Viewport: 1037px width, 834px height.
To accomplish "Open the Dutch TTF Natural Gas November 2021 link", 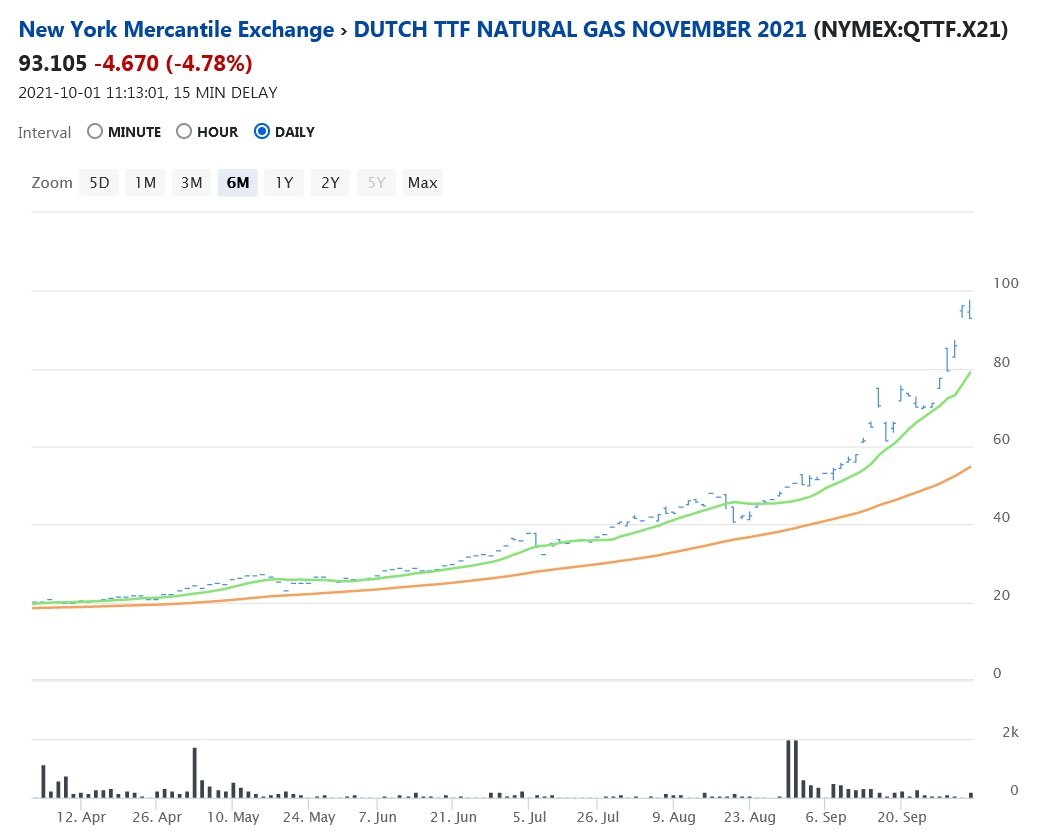I will pos(580,30).
